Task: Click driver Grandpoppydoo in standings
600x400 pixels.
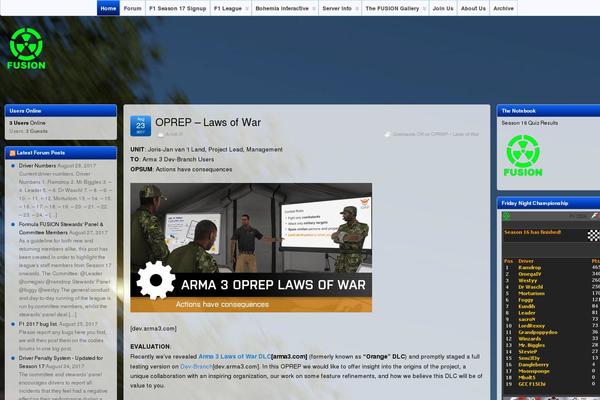Action: [x=538, y=332]
